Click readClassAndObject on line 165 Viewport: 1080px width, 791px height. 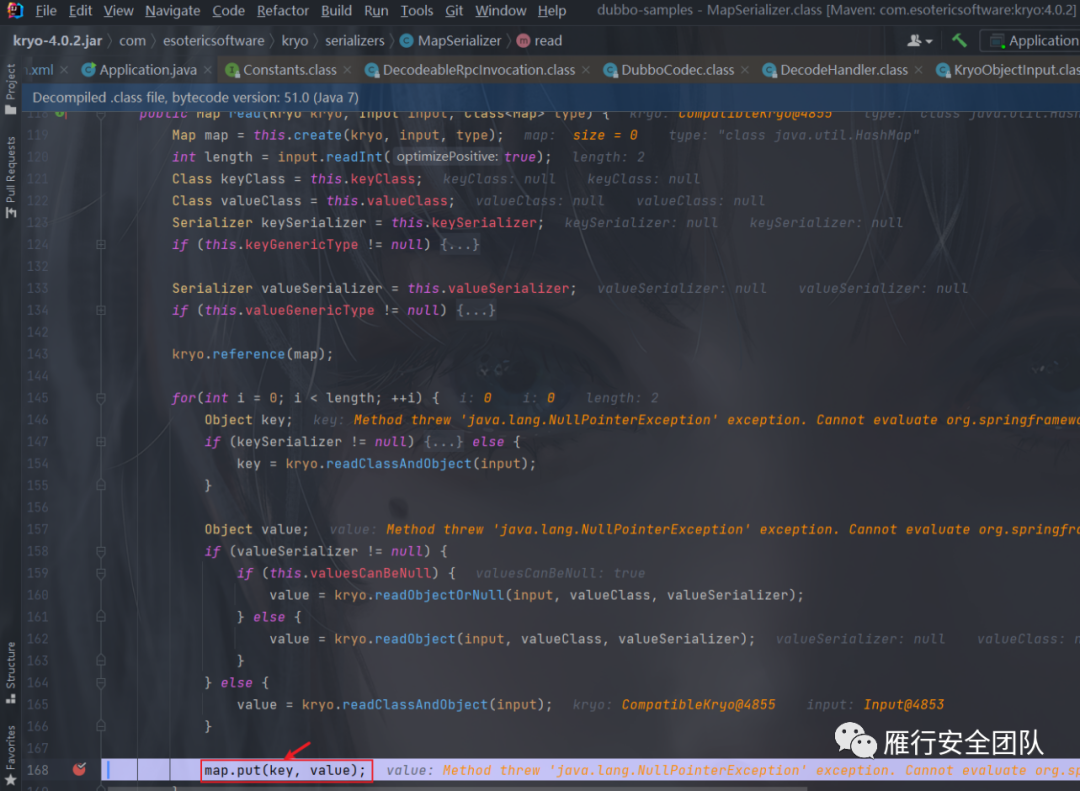[x=415, y=704]
